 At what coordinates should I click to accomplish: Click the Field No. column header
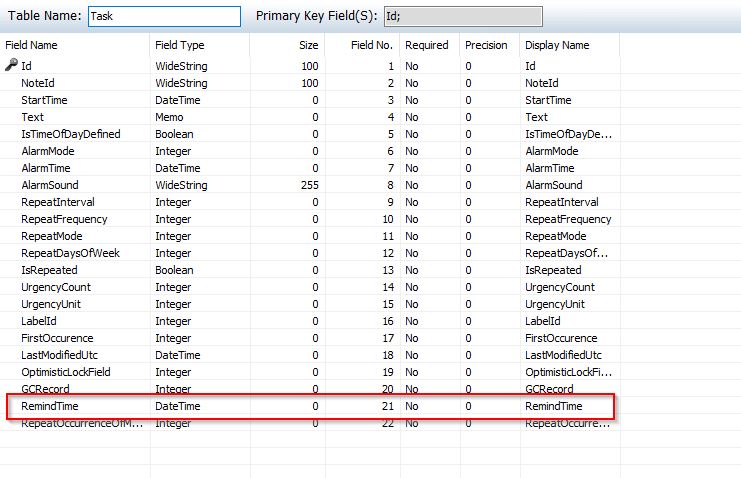[371, 45]
